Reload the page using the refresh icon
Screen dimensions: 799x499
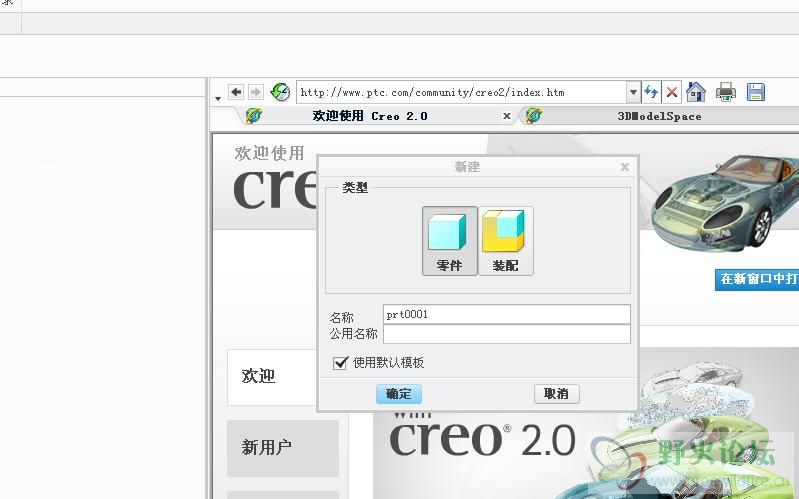280,92
